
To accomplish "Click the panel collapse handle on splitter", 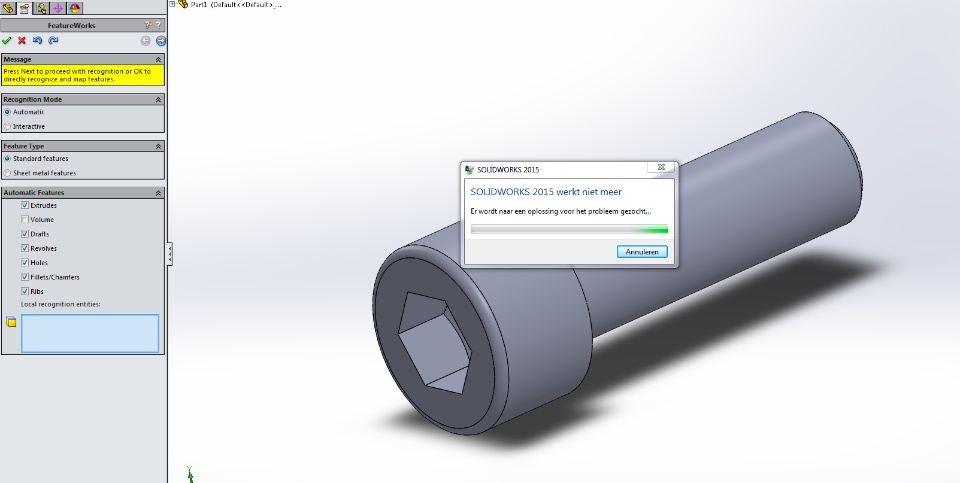I will click(x=170, y=254).
